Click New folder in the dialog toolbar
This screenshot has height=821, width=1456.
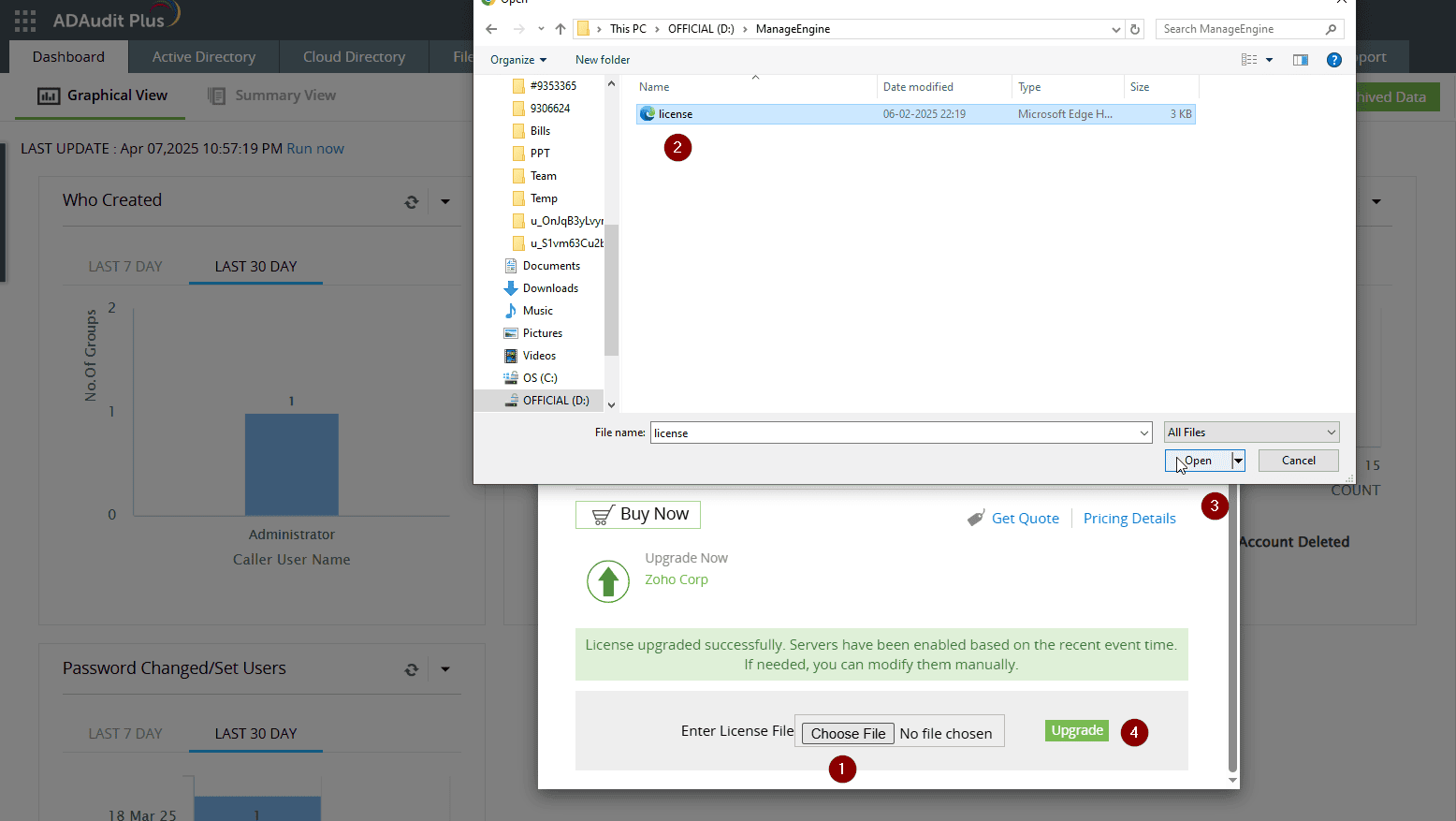tap(603, 60)
